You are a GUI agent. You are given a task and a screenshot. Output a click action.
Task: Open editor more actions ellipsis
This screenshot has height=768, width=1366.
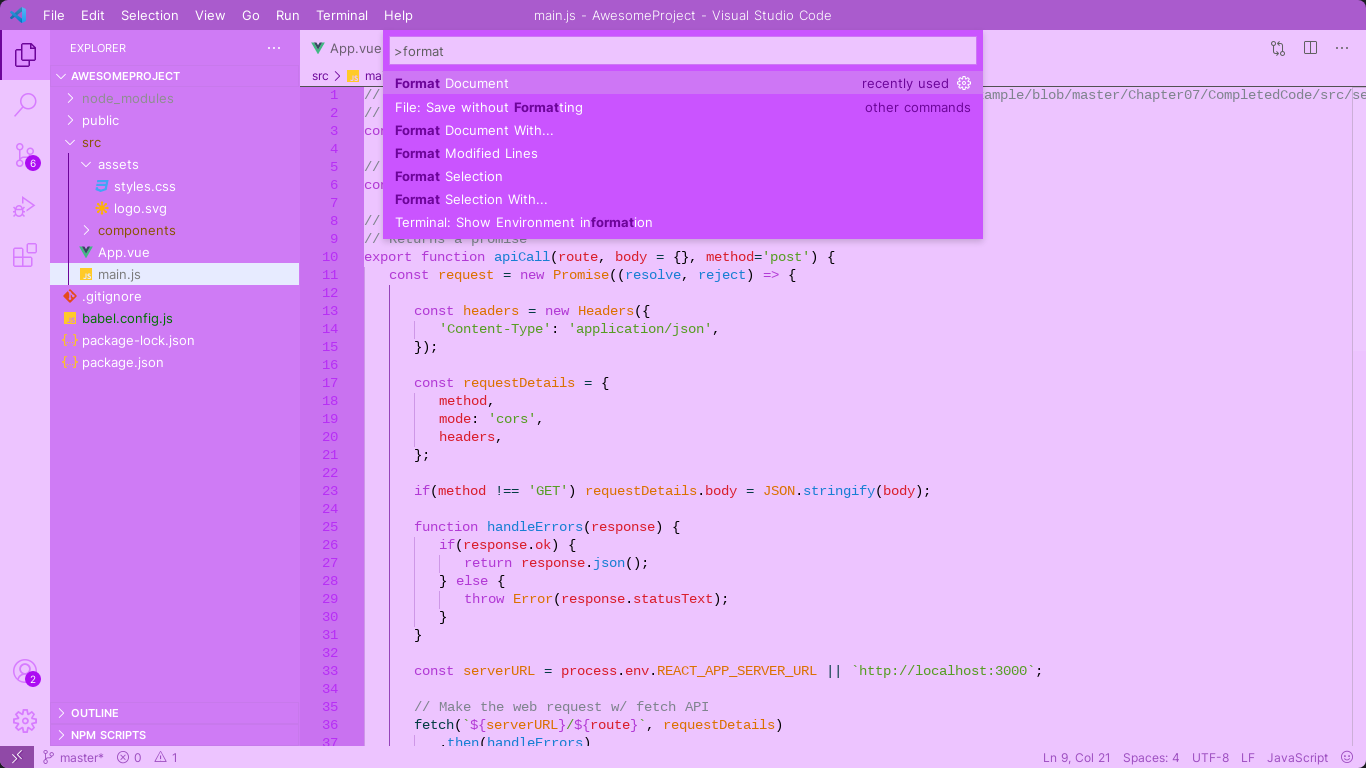[x=1342, y=48]
